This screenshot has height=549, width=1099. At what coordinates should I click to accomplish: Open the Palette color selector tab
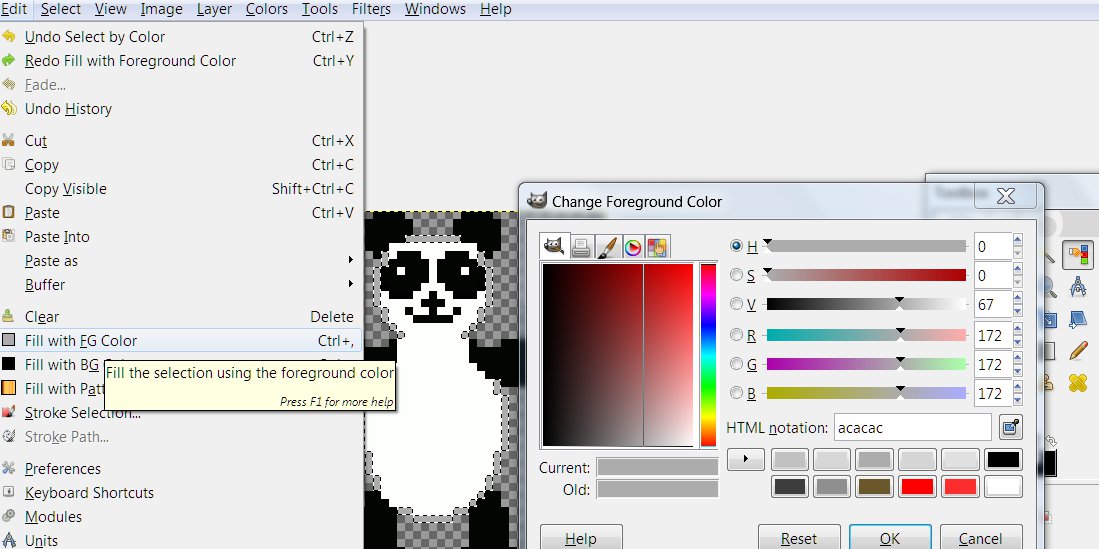pos(657,247)
